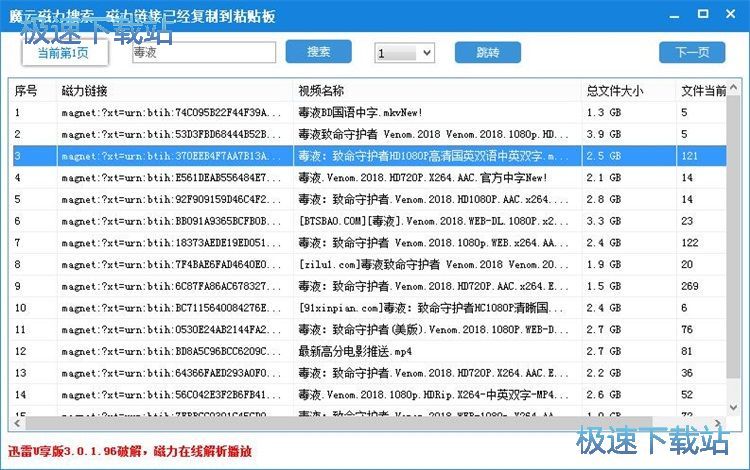
Task: Select magnet link 64366FAED293A0F0 in row 13
Action: coord(171,373)
